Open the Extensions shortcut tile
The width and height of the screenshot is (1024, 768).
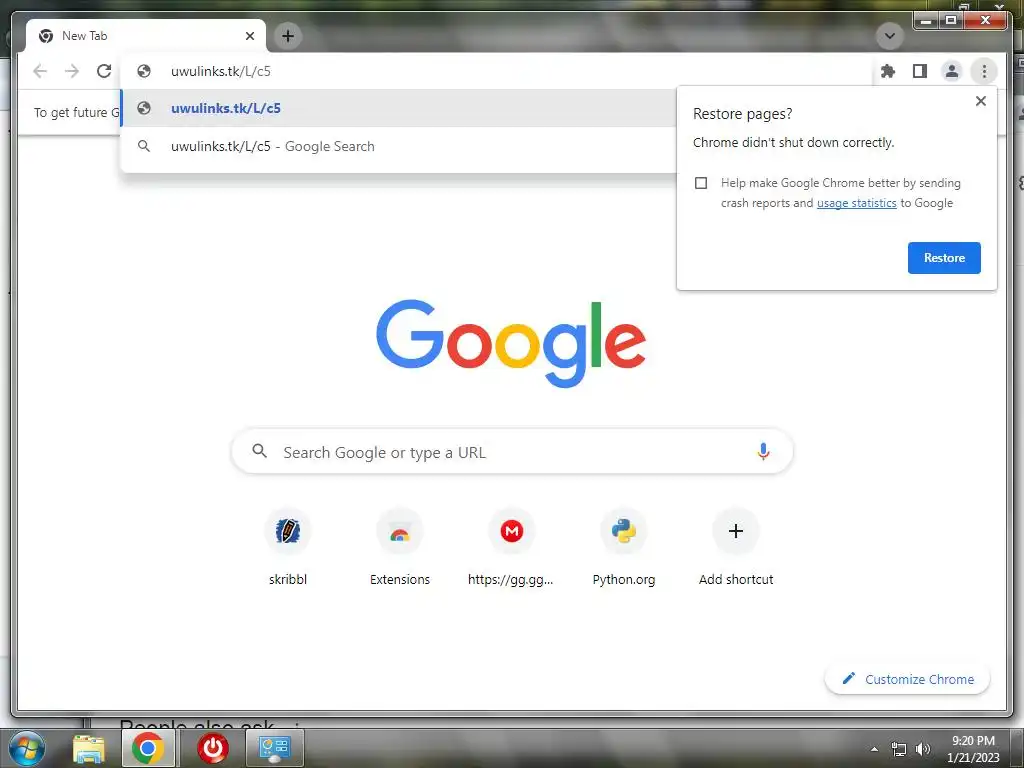tap(400, 549)
